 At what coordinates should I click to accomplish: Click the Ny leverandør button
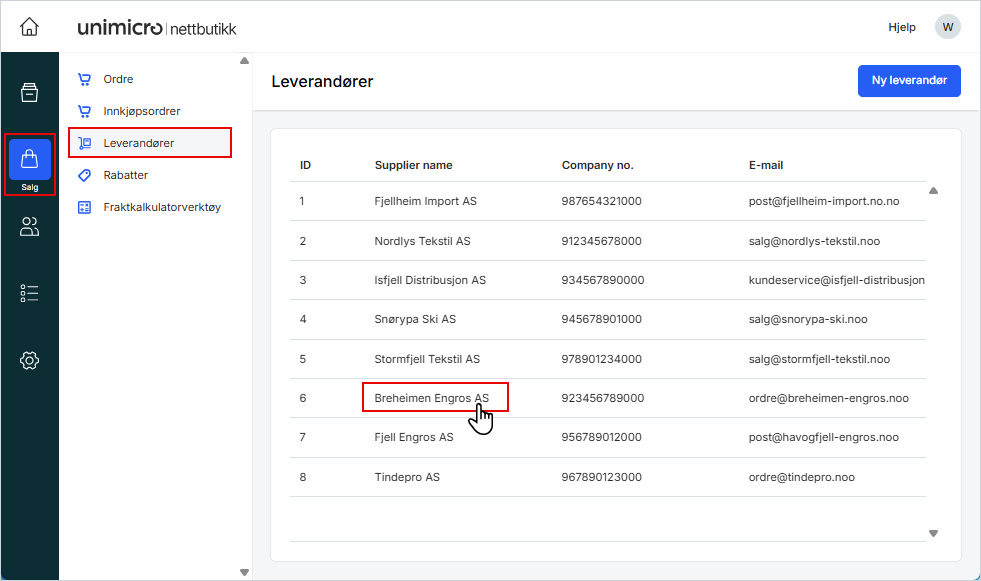pyautogui.click(x=908, y=81)
